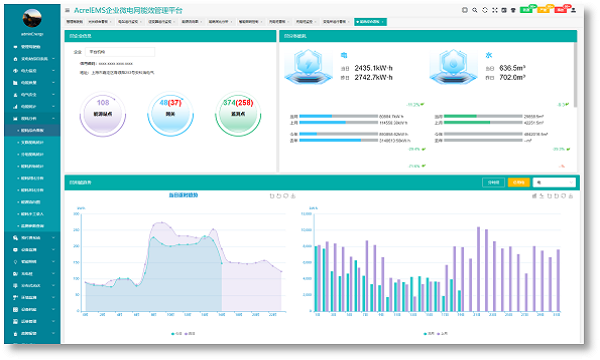Click the 2435.1kW·h electricity value
The image size is (600, 360).
[373, 68]
